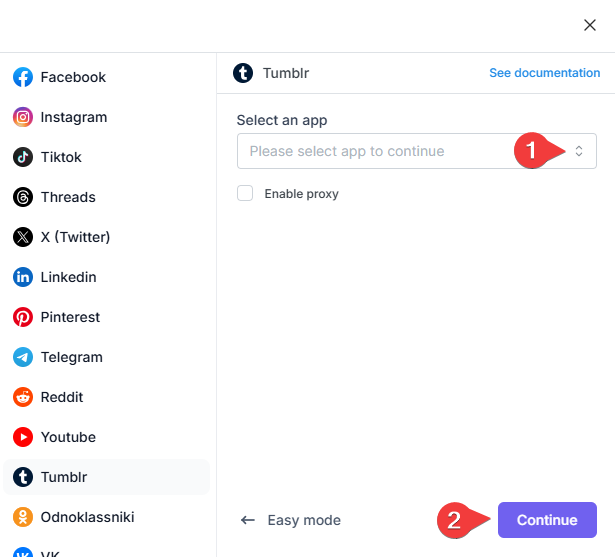Click the Linkedin logo icon
Screen dimensions: 615x557
(x=23, y=277)
